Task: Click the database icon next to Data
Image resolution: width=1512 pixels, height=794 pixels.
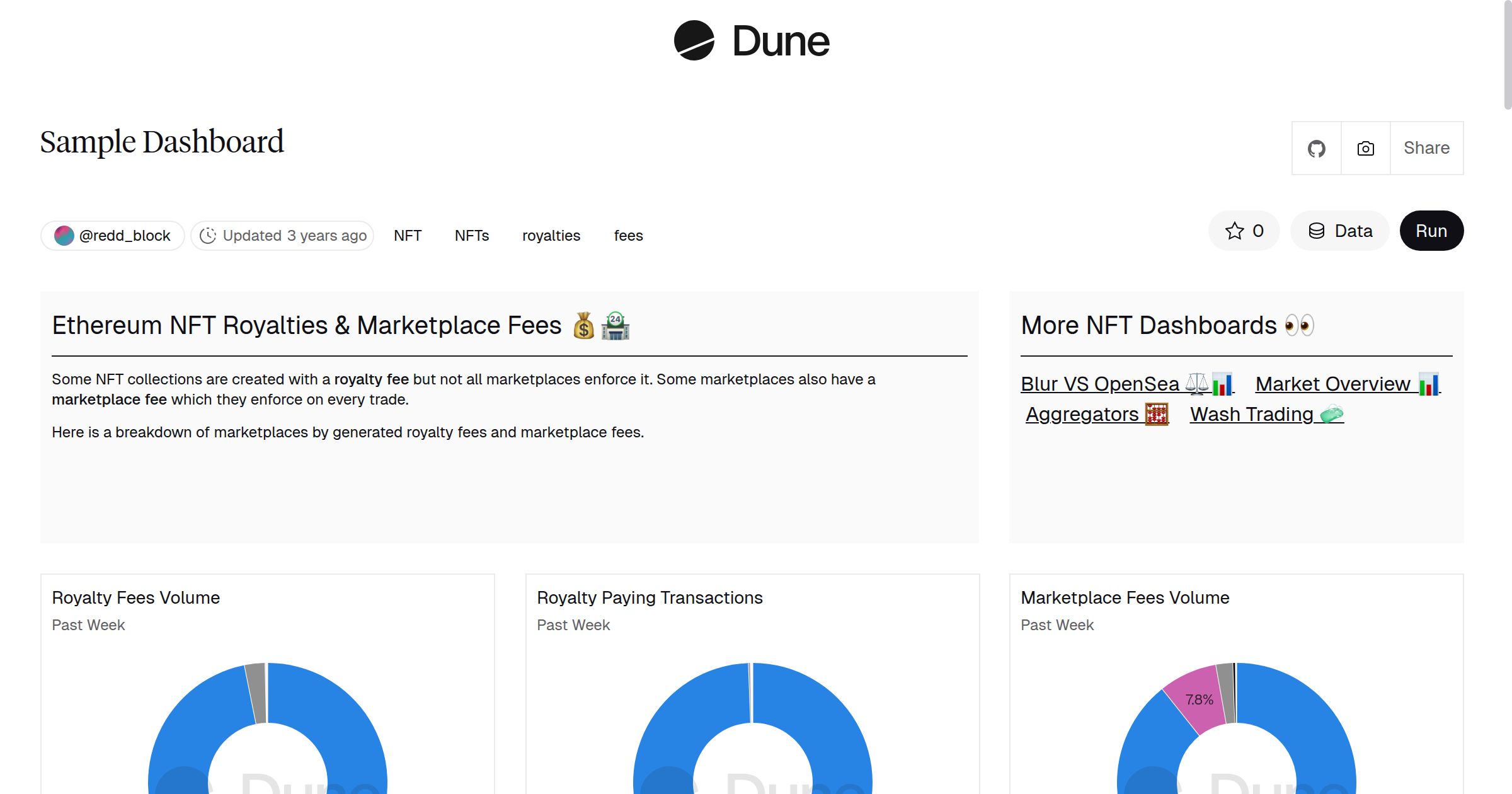Action: pos(1317,231)
